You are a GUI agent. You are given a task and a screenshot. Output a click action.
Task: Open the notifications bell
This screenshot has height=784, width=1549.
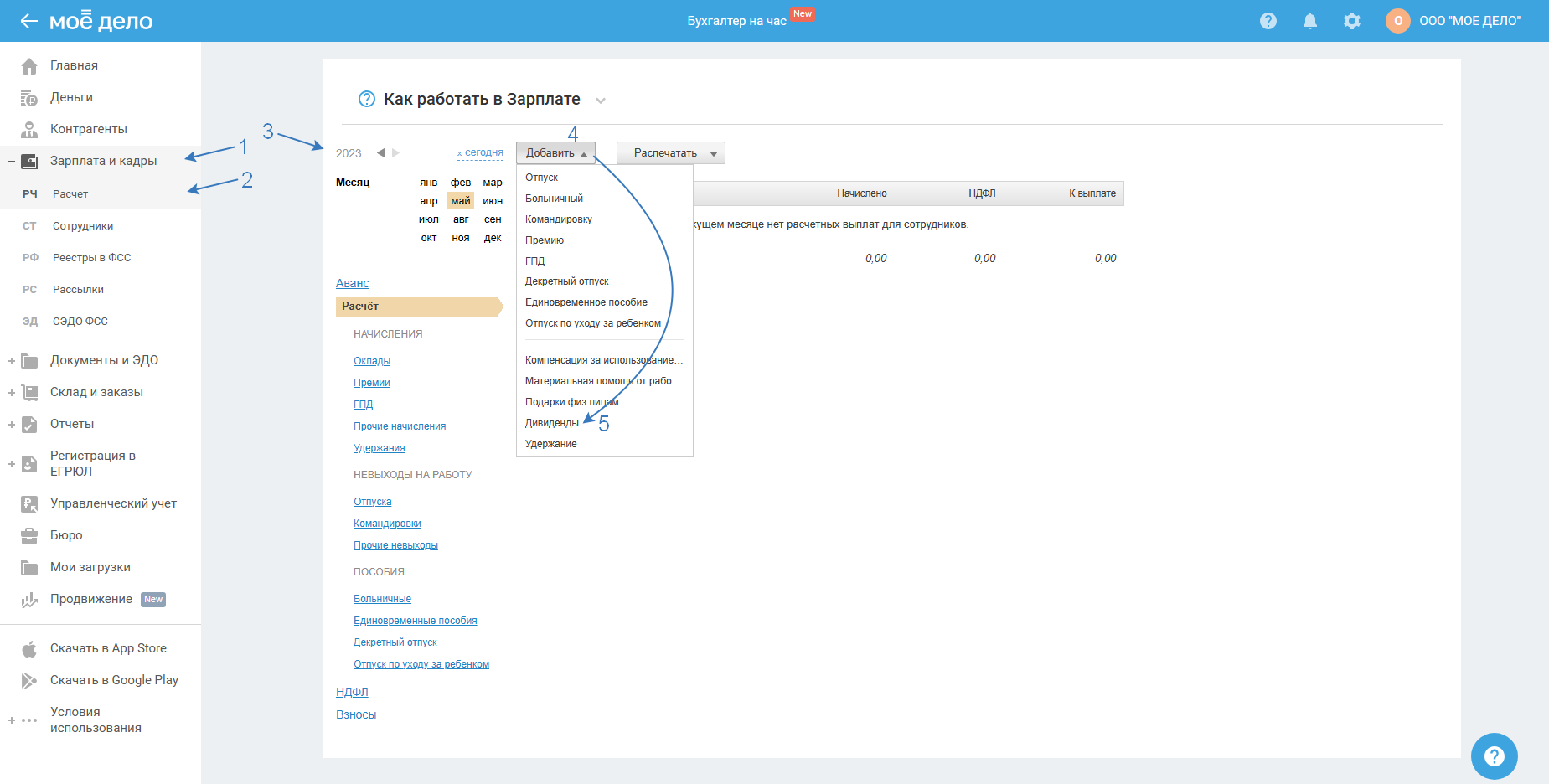pos(1309,21)
